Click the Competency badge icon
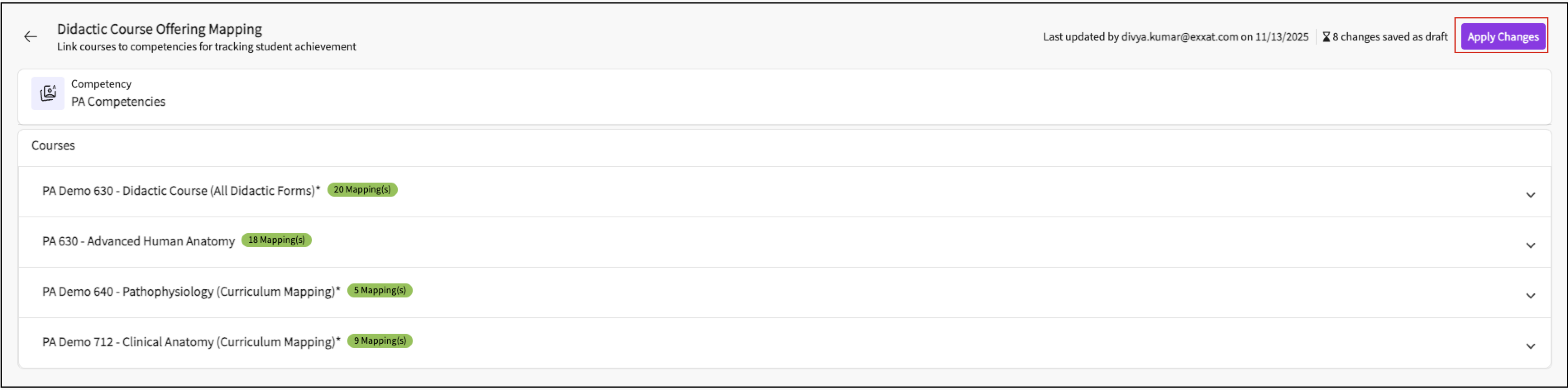Screen dimensions: 1568x390 tap(48, 93)
